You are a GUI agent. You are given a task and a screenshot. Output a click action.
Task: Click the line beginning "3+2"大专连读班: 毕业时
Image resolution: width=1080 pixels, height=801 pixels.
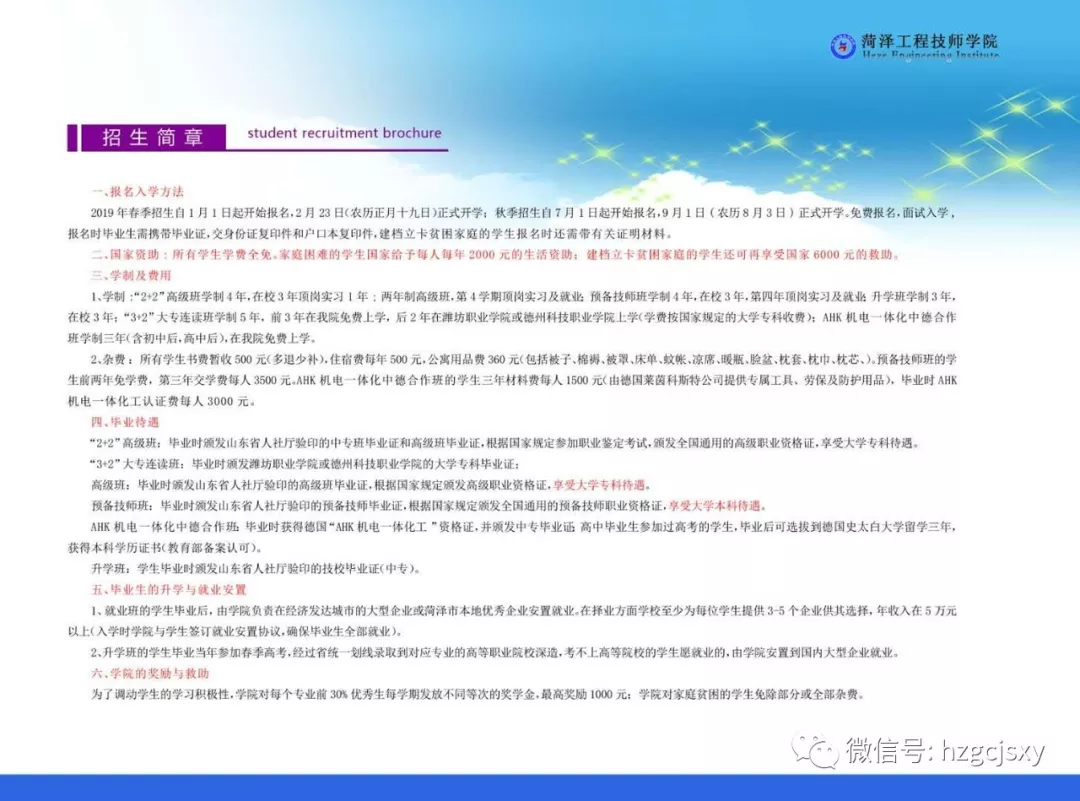305,464
